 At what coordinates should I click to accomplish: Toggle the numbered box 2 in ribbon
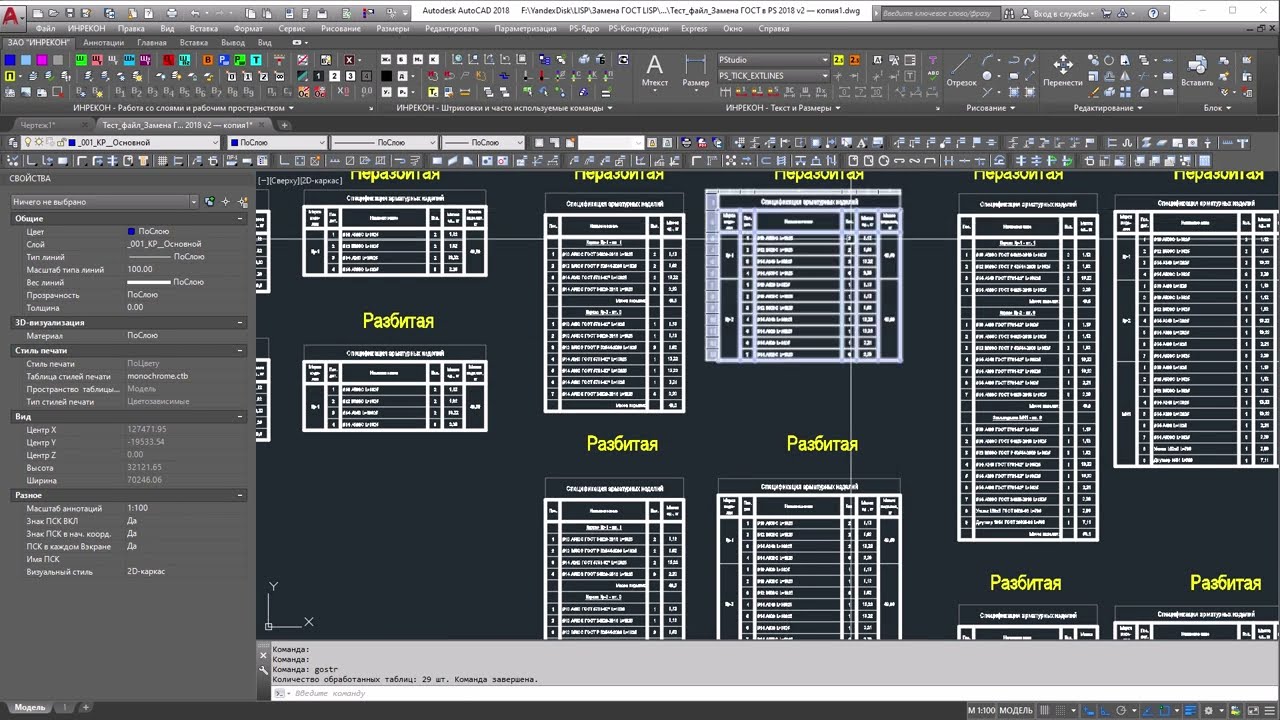pos(334,76)
